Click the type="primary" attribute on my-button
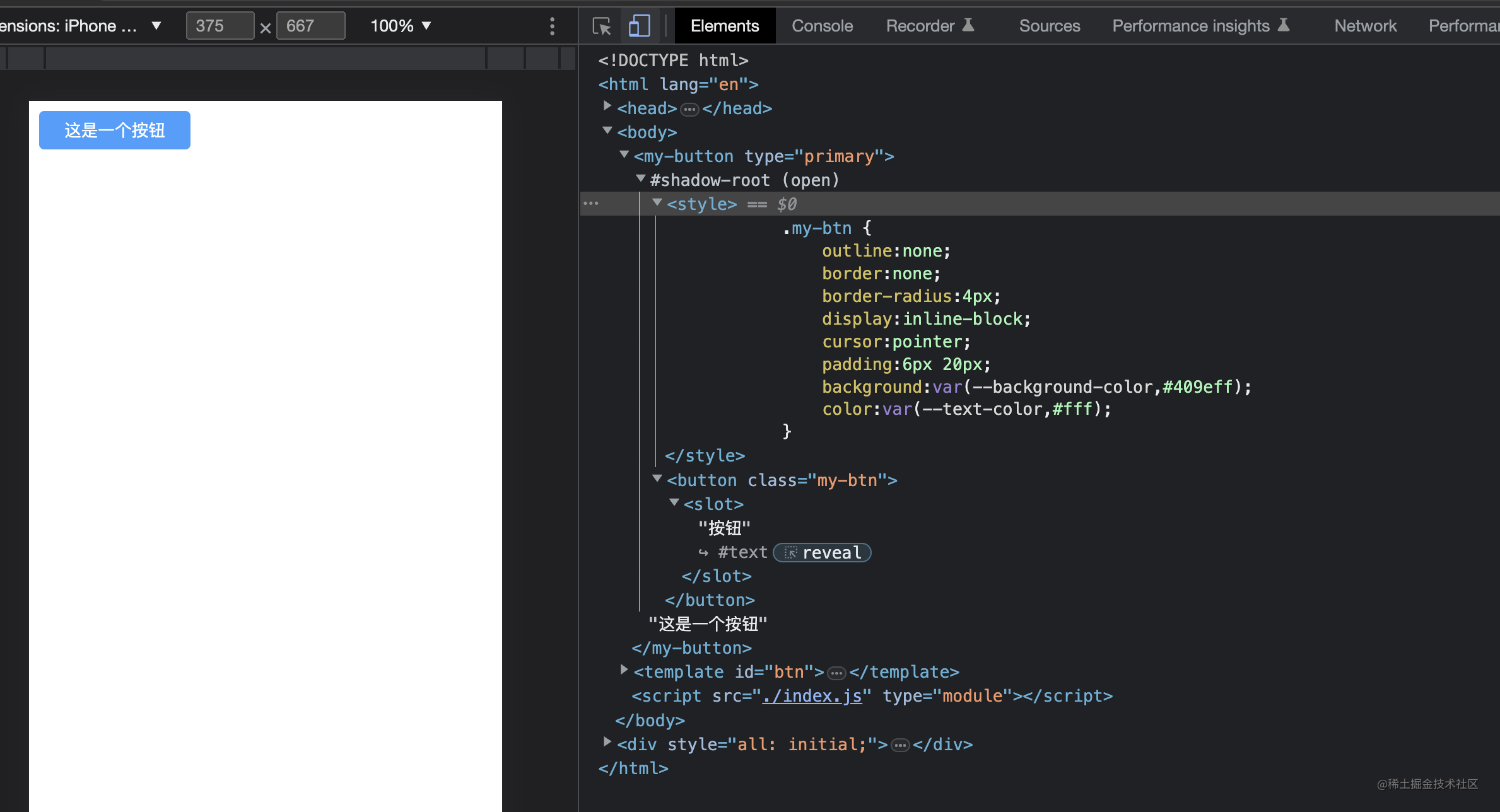The height and width of the screenshot is (812, 1500). [x=814, y=156]
